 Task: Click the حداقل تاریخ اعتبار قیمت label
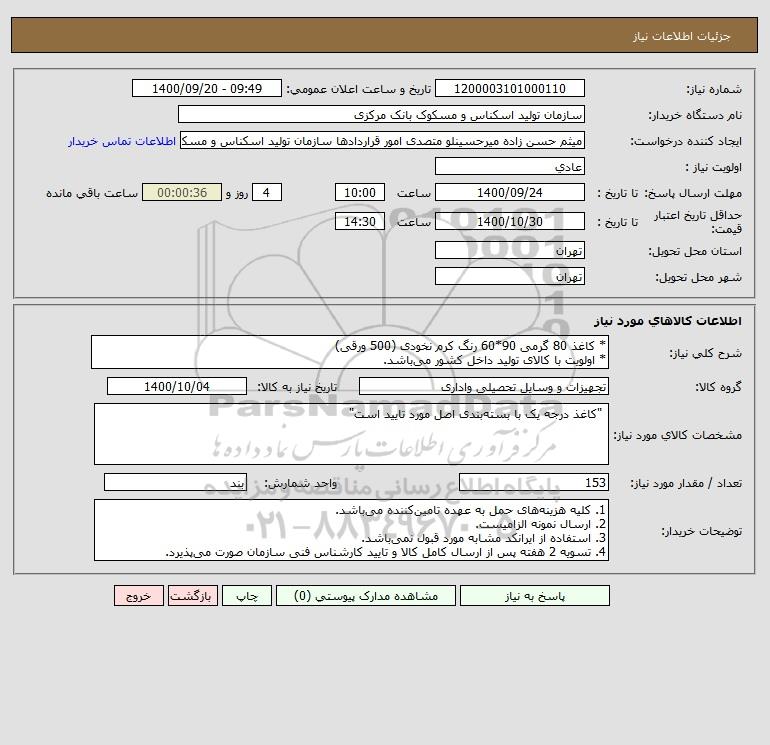click(x=698, y=222)
